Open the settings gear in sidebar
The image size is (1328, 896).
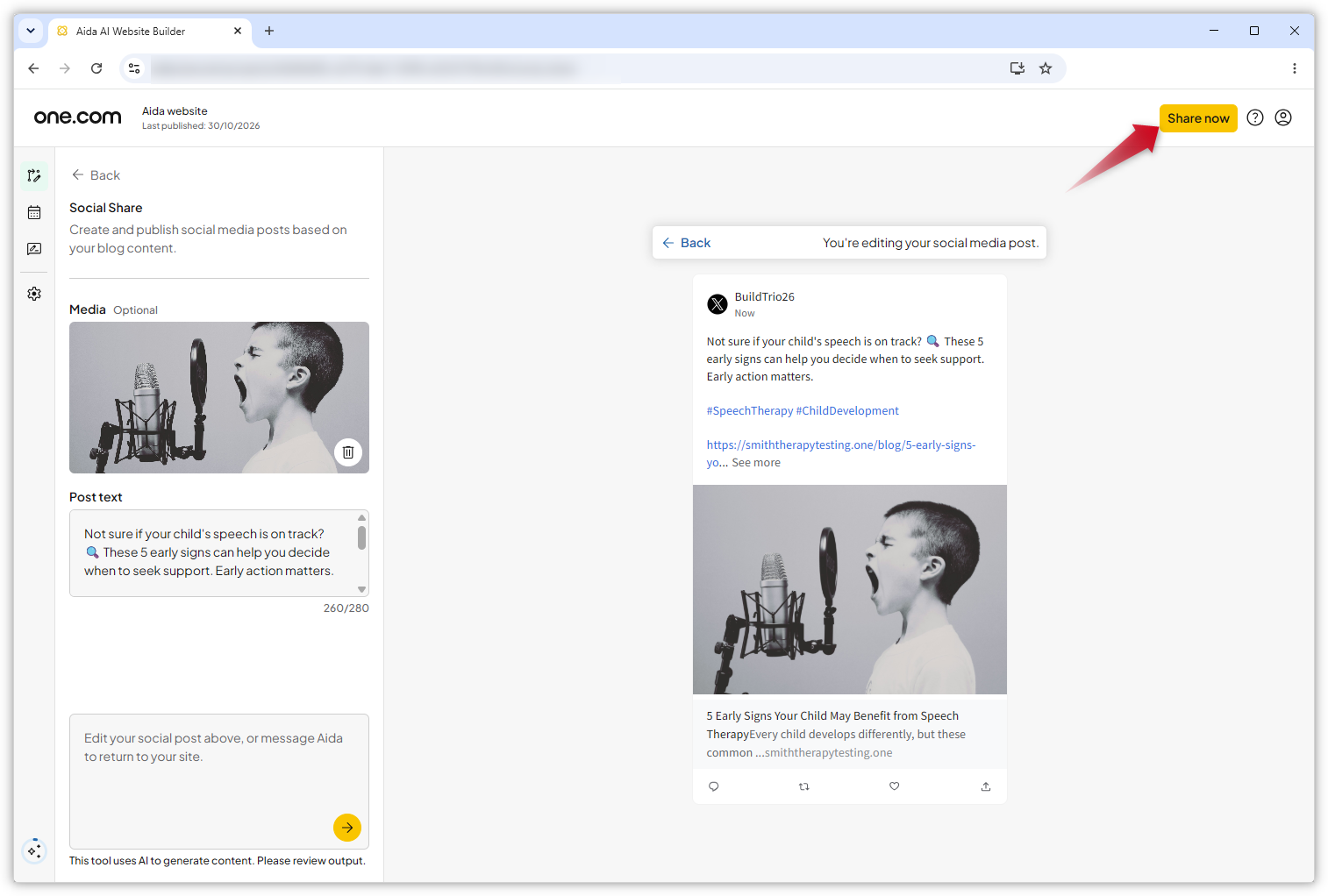(x=34, y=294)
